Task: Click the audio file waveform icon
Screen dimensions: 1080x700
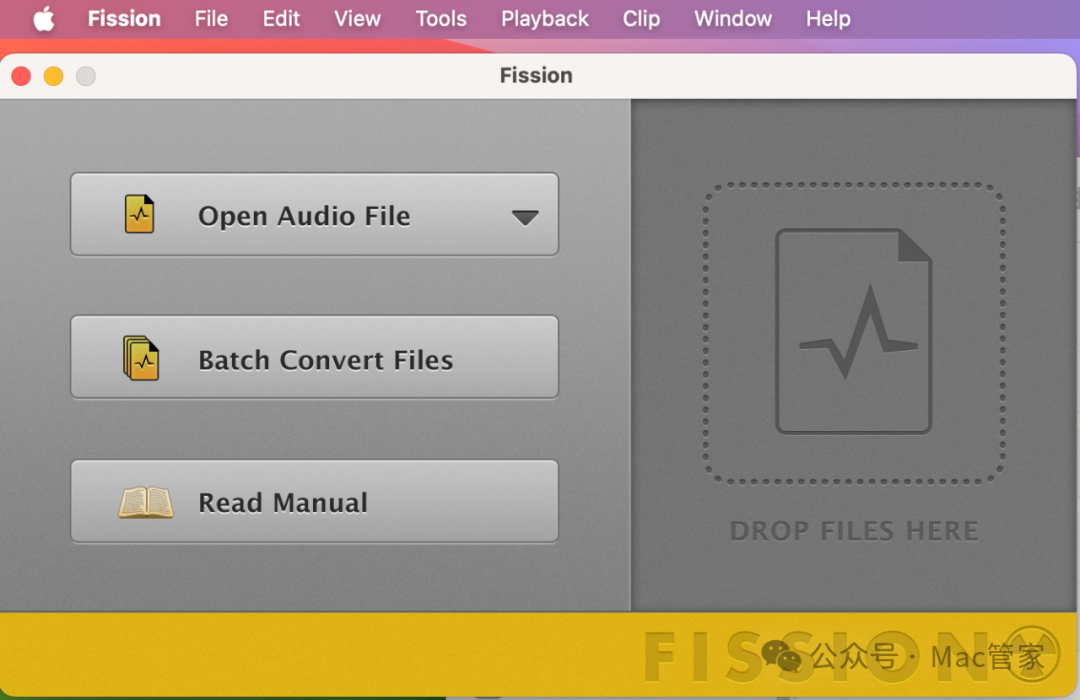Action: click(x=139, y=214)
